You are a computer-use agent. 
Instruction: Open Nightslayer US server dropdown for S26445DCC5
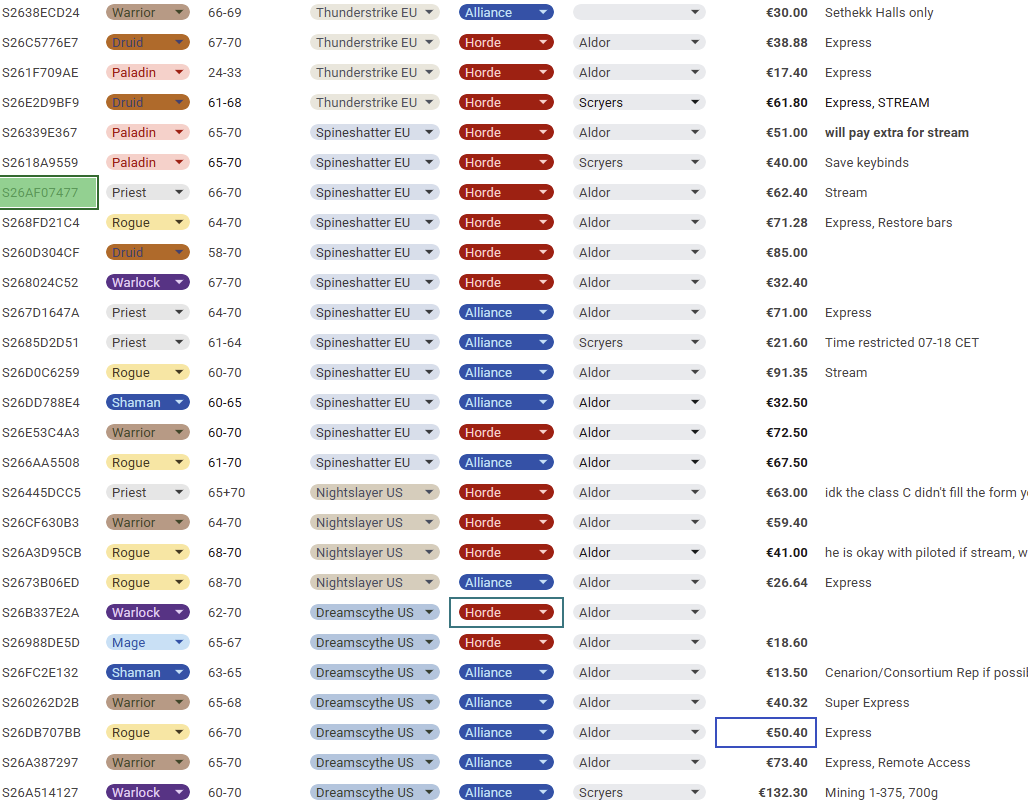(374, 492)
